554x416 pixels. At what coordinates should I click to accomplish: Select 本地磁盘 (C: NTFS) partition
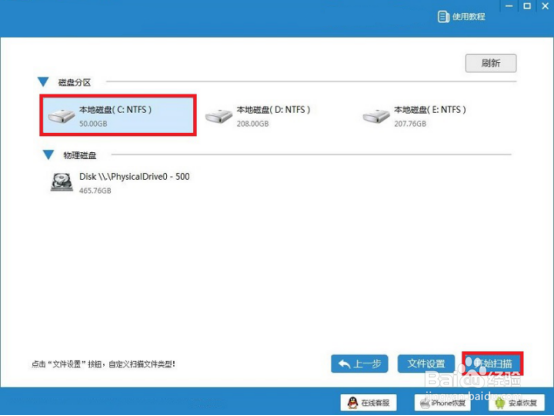(118, 115)
